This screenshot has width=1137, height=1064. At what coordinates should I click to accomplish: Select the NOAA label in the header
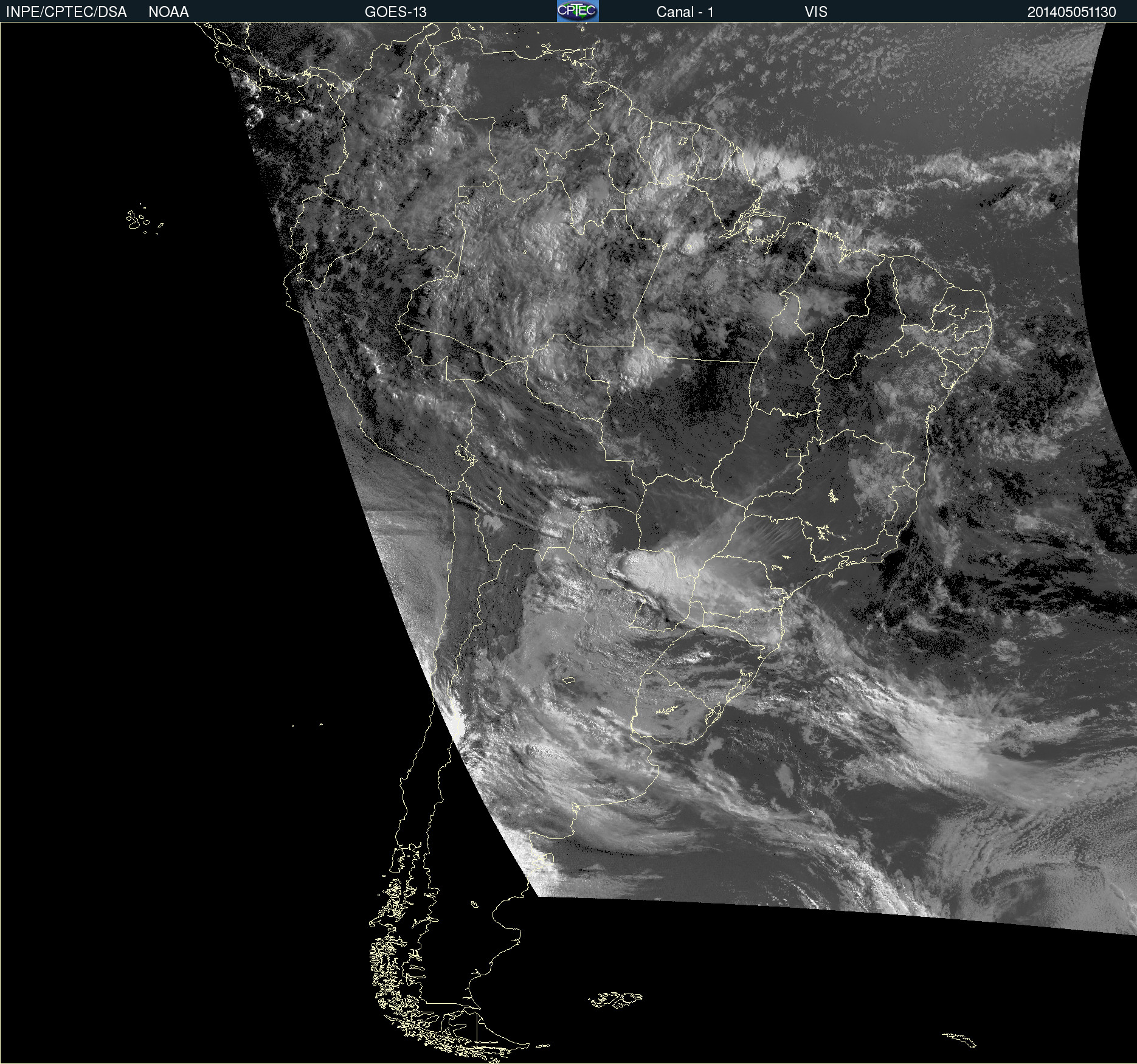coord(168,12)
